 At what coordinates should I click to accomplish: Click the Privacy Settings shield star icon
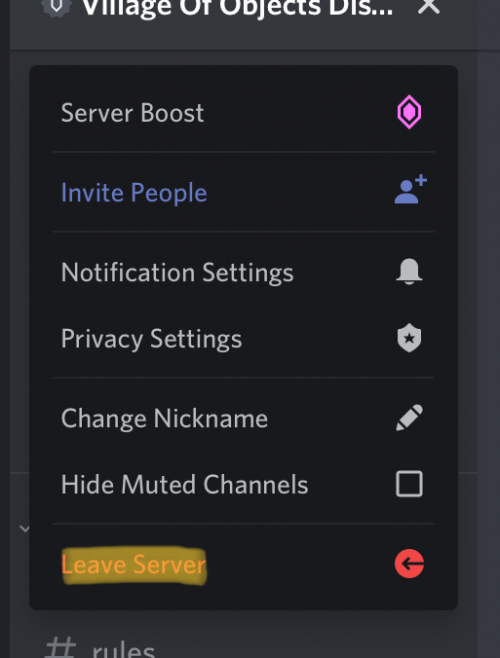click(409, 338)
